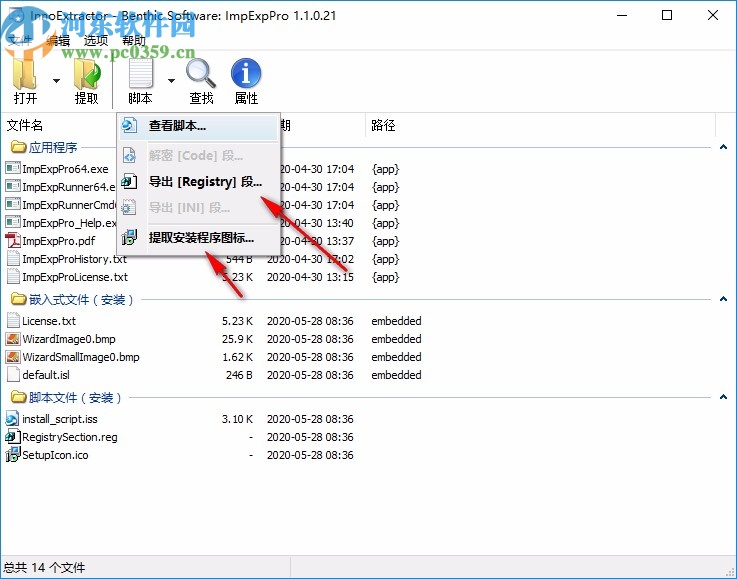Click the WizardImage0.bmp image icon
The width and height of the screenshot is (737, 579).
pyautogui.click(x=13, y=339)
